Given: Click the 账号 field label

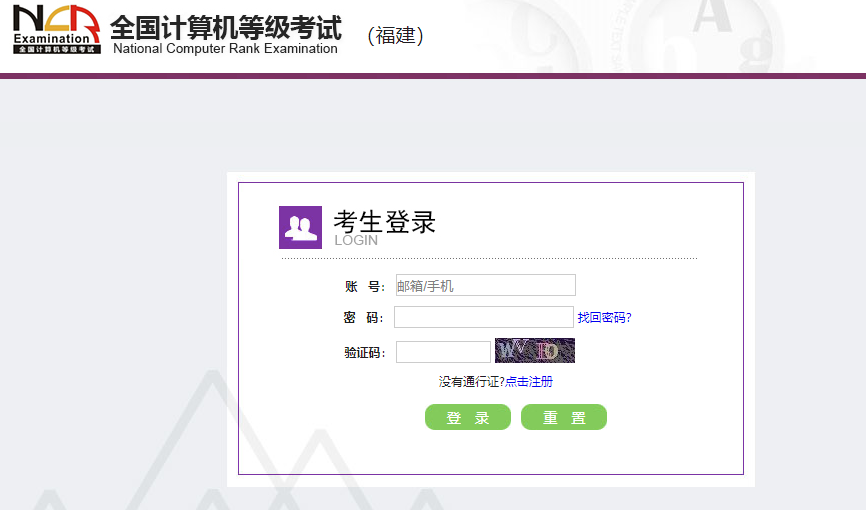Looking at the screenshot, I should tap(365, 286).
